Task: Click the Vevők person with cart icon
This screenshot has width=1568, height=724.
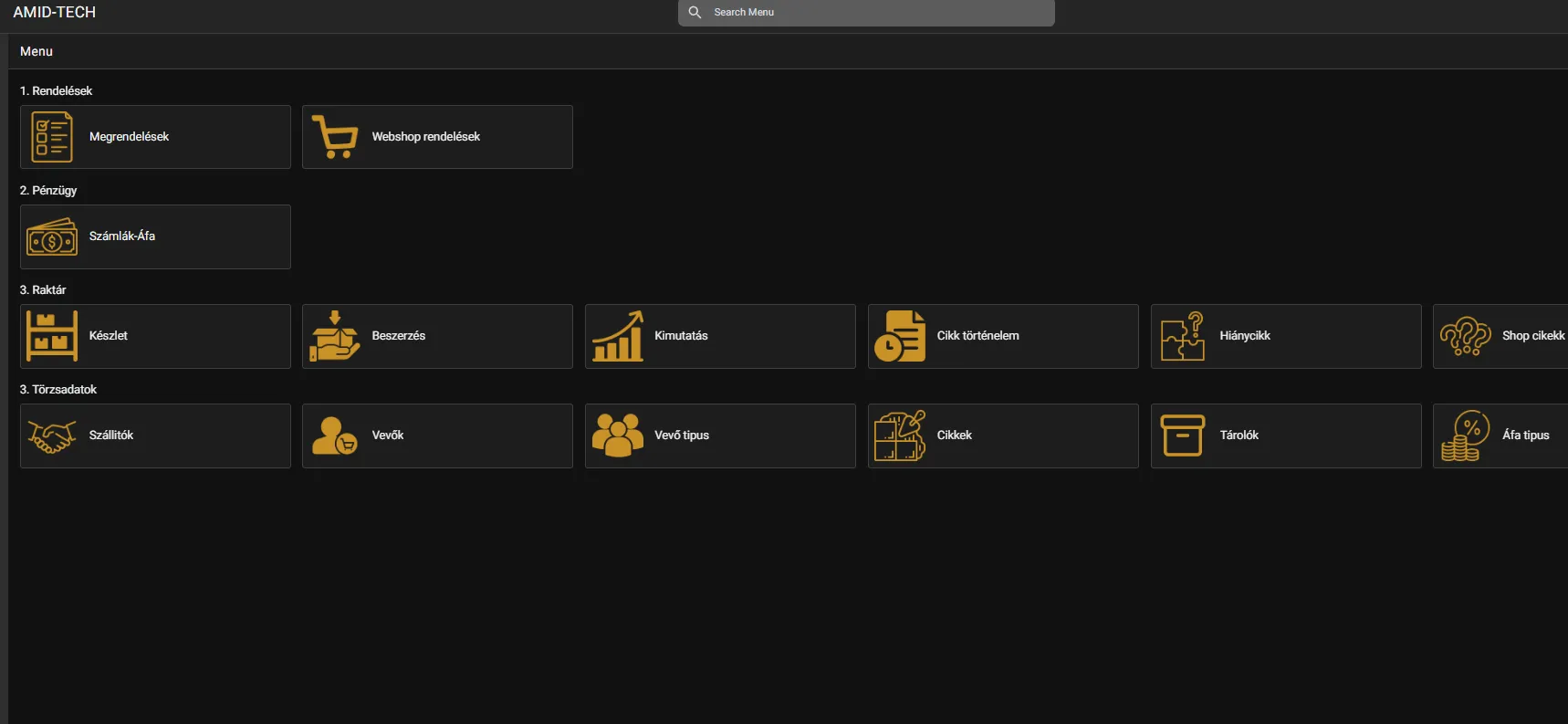Action: point(335,435)
